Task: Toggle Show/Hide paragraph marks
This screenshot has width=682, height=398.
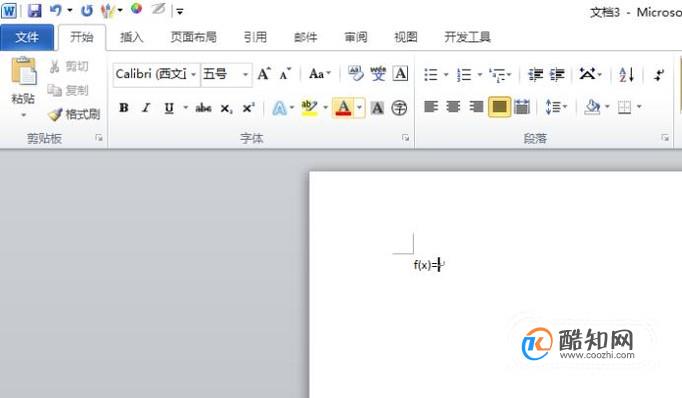Action: click(660, 74)
